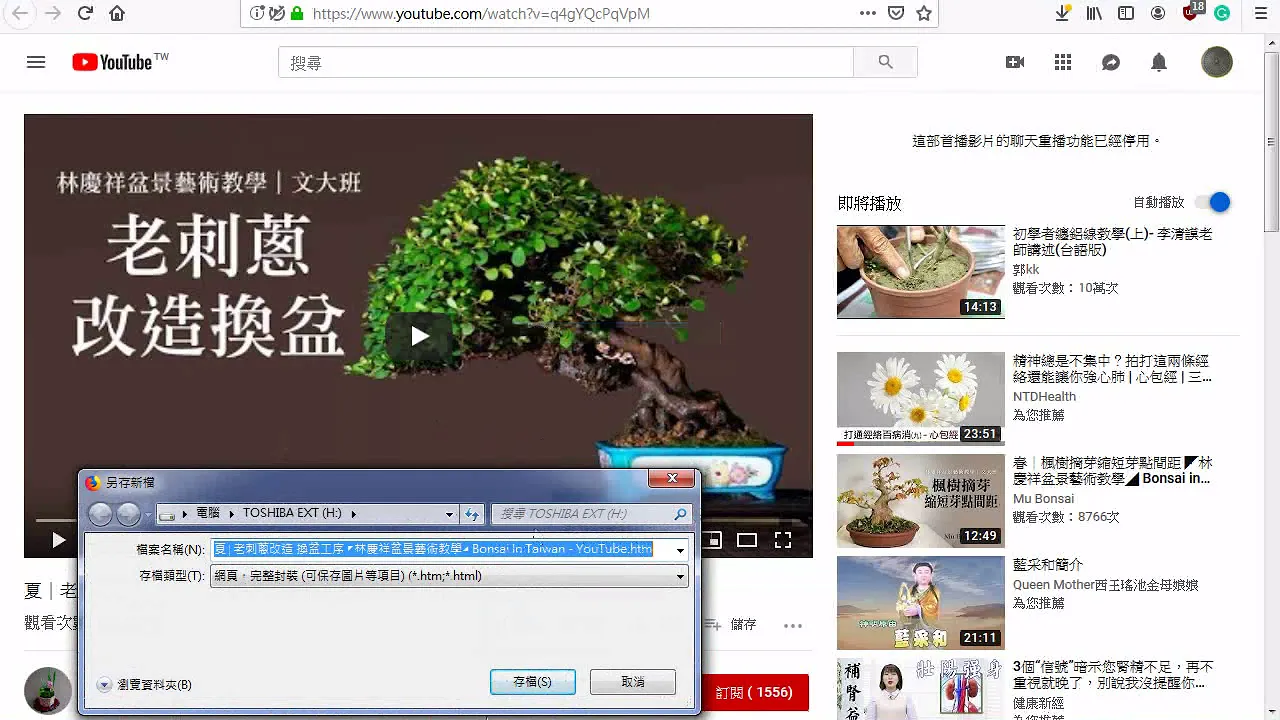Viewport: 1280px width, 720px height.
Task: Show the site security padlock info
Action: tap(296, 14)
